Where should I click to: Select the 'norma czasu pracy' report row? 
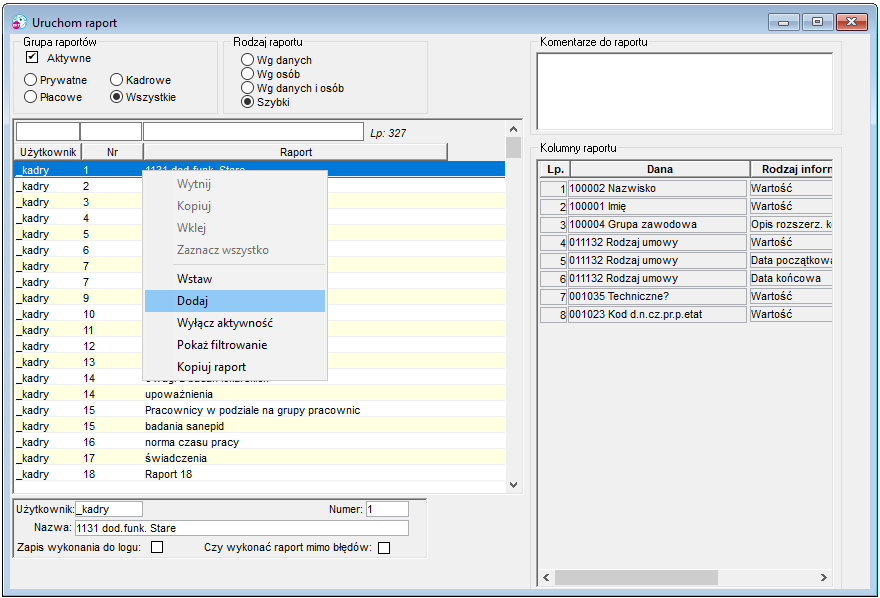(259, 442)
